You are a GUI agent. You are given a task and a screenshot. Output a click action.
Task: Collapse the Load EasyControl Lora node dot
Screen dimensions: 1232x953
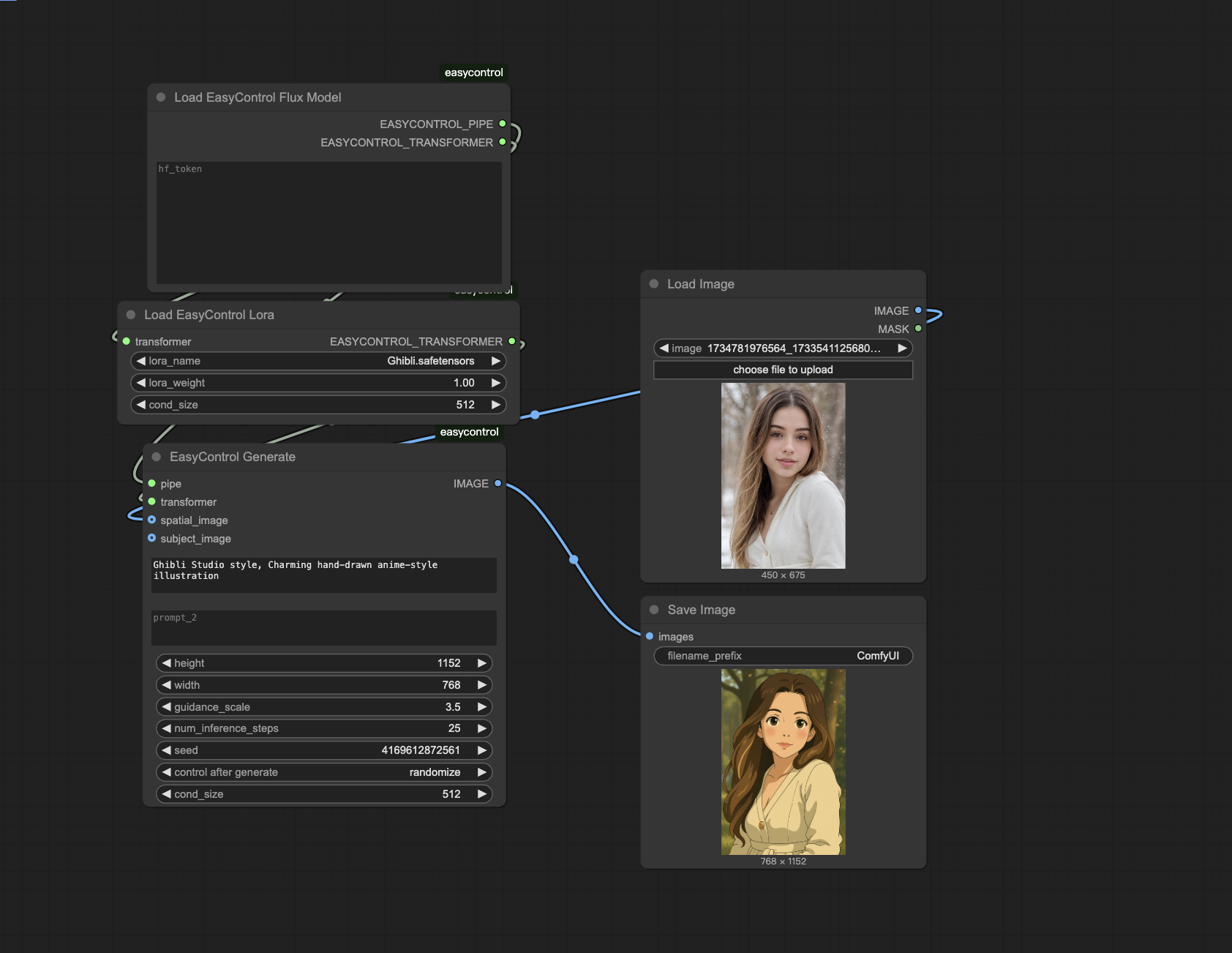tap(131, 315)
